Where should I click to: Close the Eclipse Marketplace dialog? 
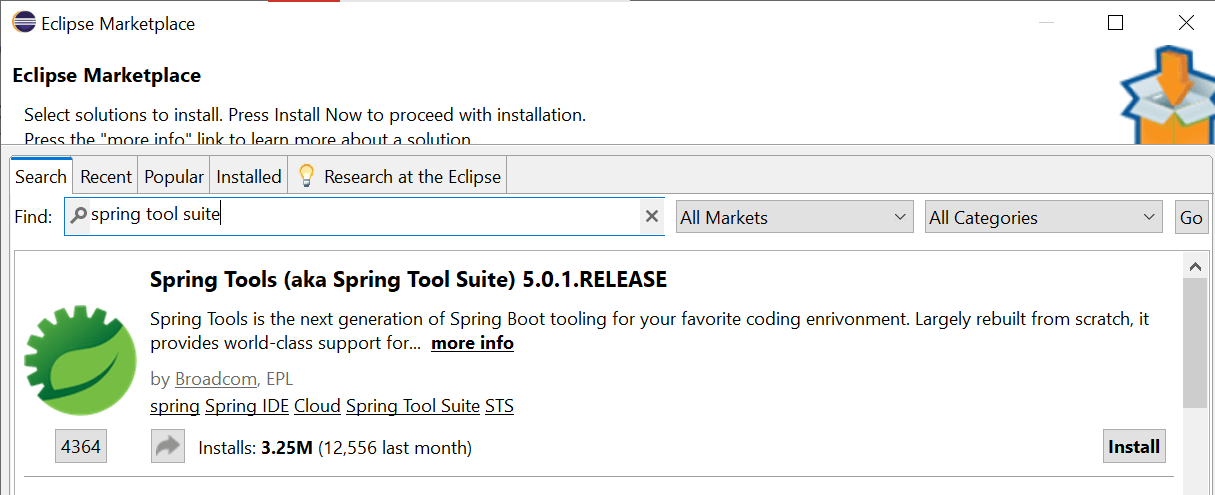(x=1186, y=23)
